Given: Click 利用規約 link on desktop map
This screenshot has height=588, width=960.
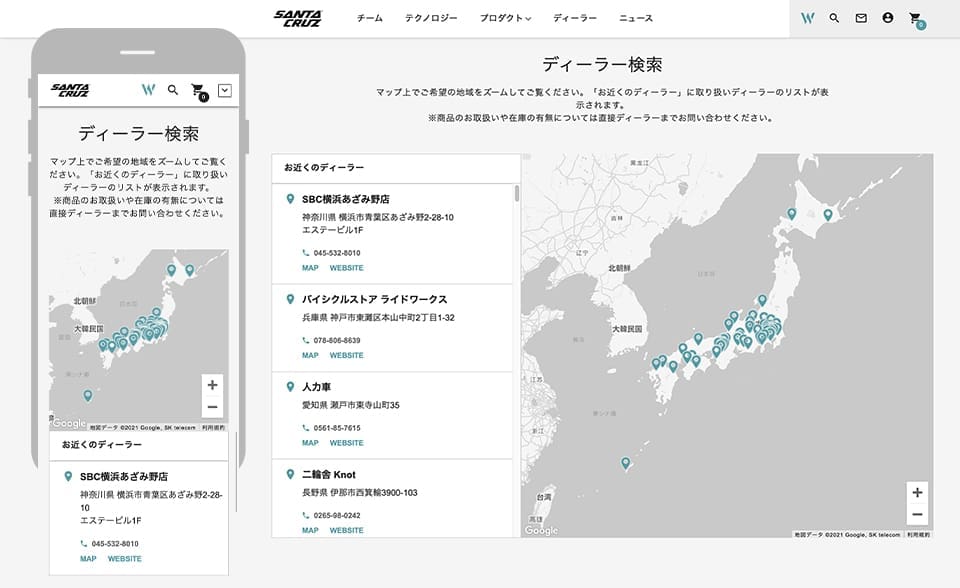Looking at the screenshot, I should click(x=918, y=535).
